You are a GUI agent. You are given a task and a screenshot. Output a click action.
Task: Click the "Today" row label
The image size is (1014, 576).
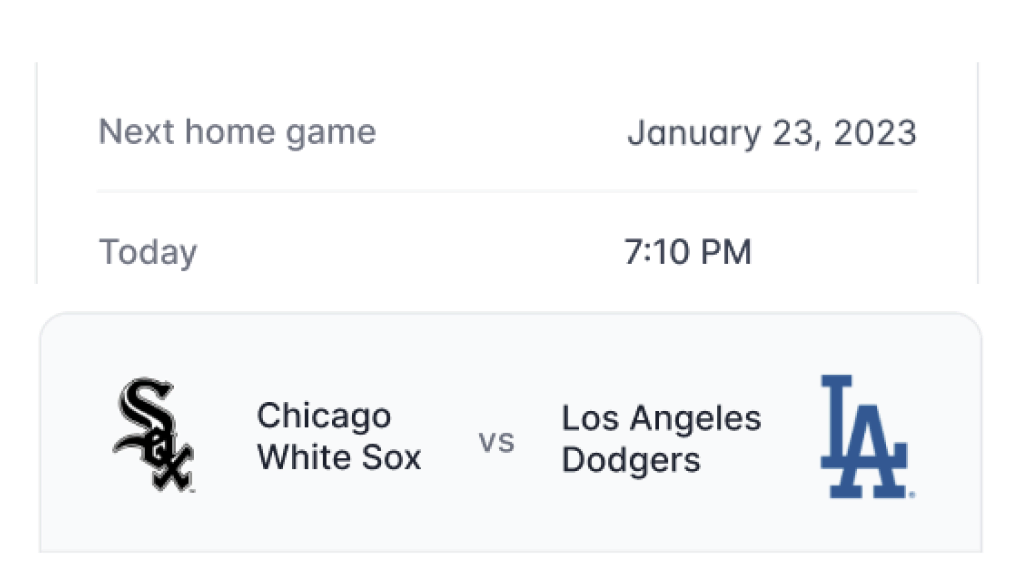(x=147, y=253)
